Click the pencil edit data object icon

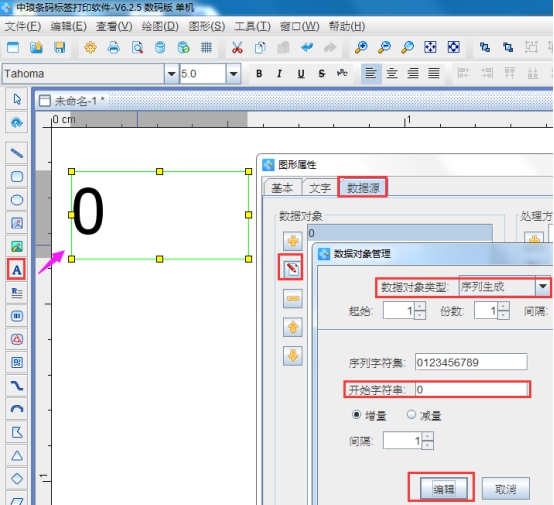point(292,269)
